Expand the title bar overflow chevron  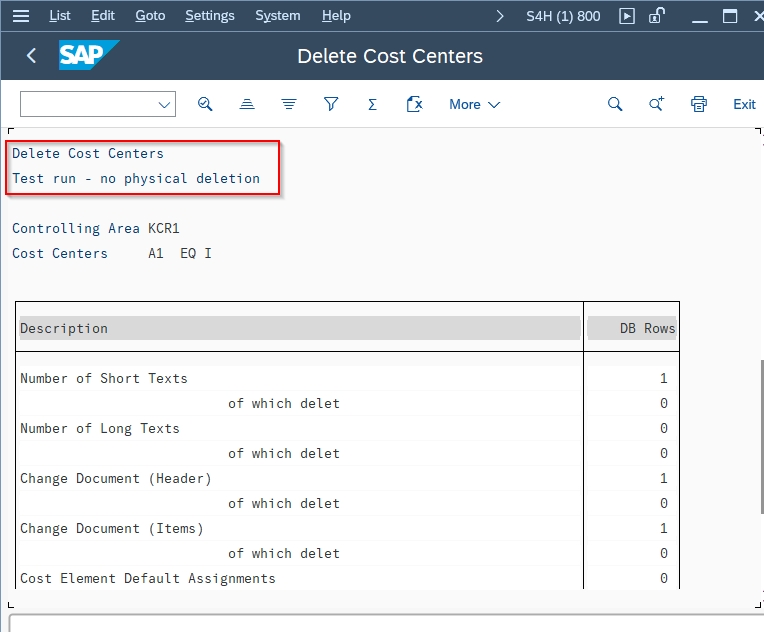pos(499,16)
